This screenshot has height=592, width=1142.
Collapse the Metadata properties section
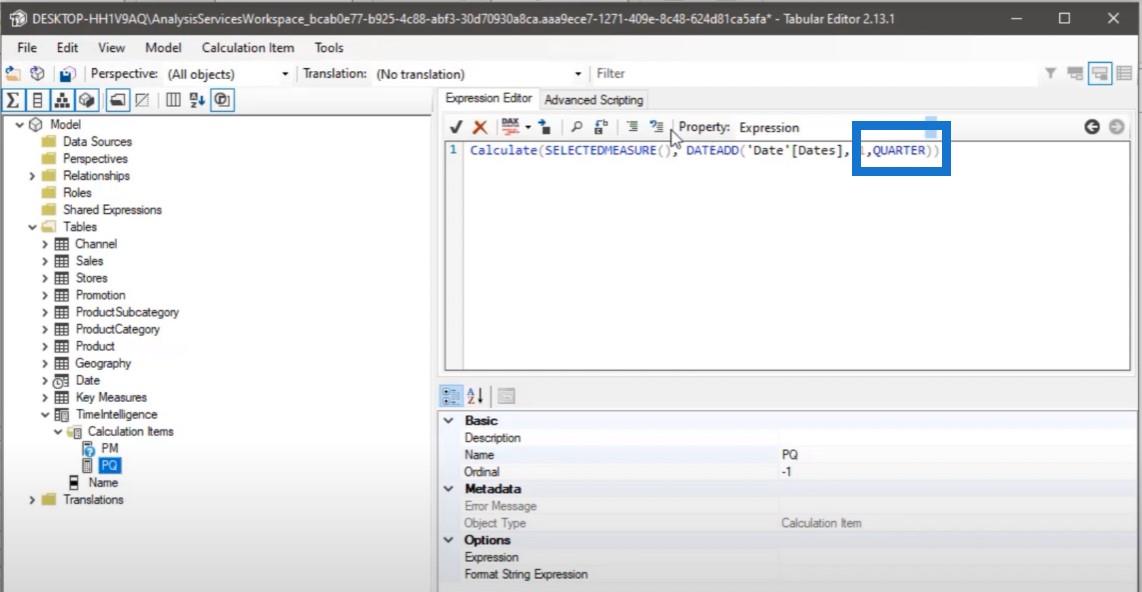pyautogui.click(x=449, y=489)
